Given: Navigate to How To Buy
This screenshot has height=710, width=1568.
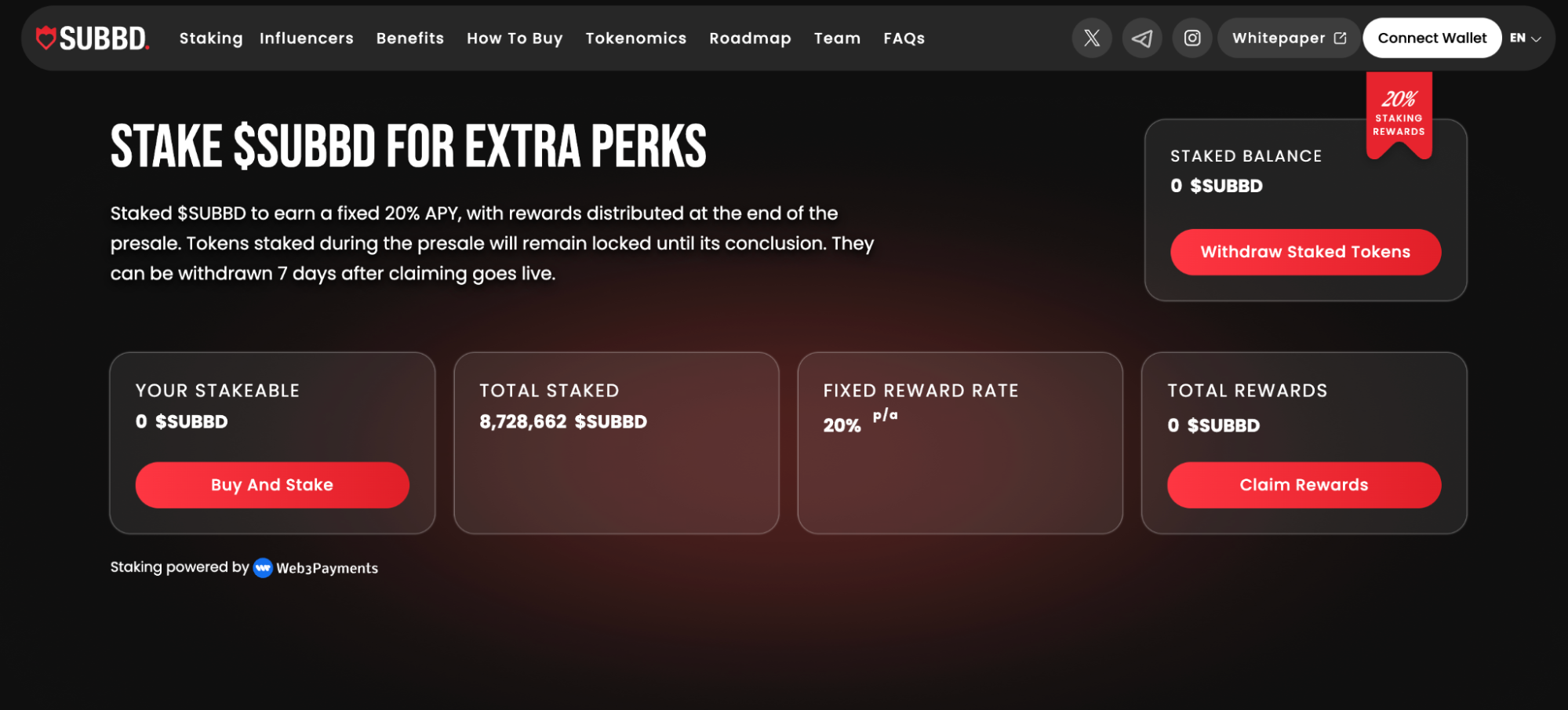Looking at the screenshot, I should click(515, 38).
